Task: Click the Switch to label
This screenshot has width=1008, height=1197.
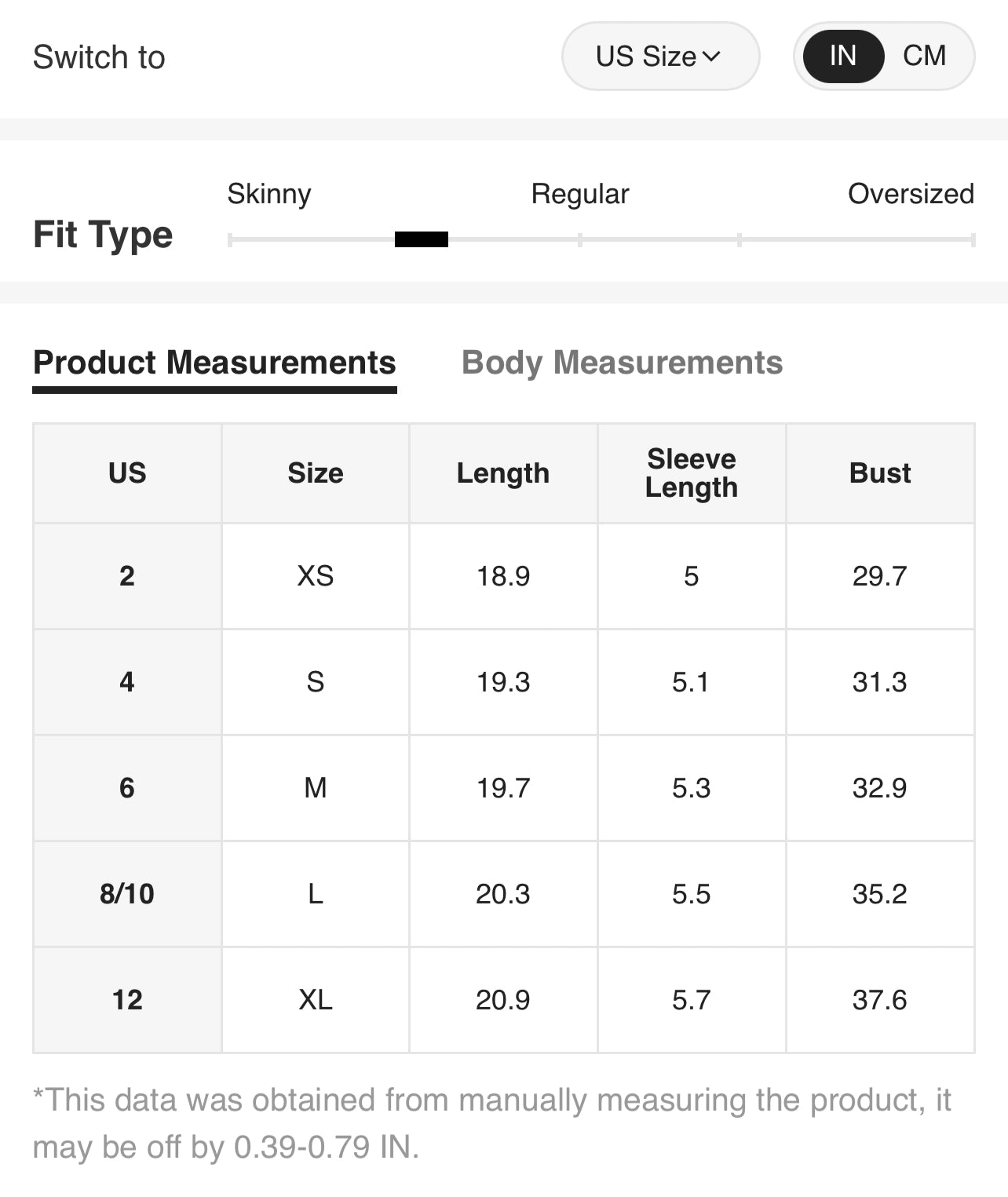Action: pos(99,57)
